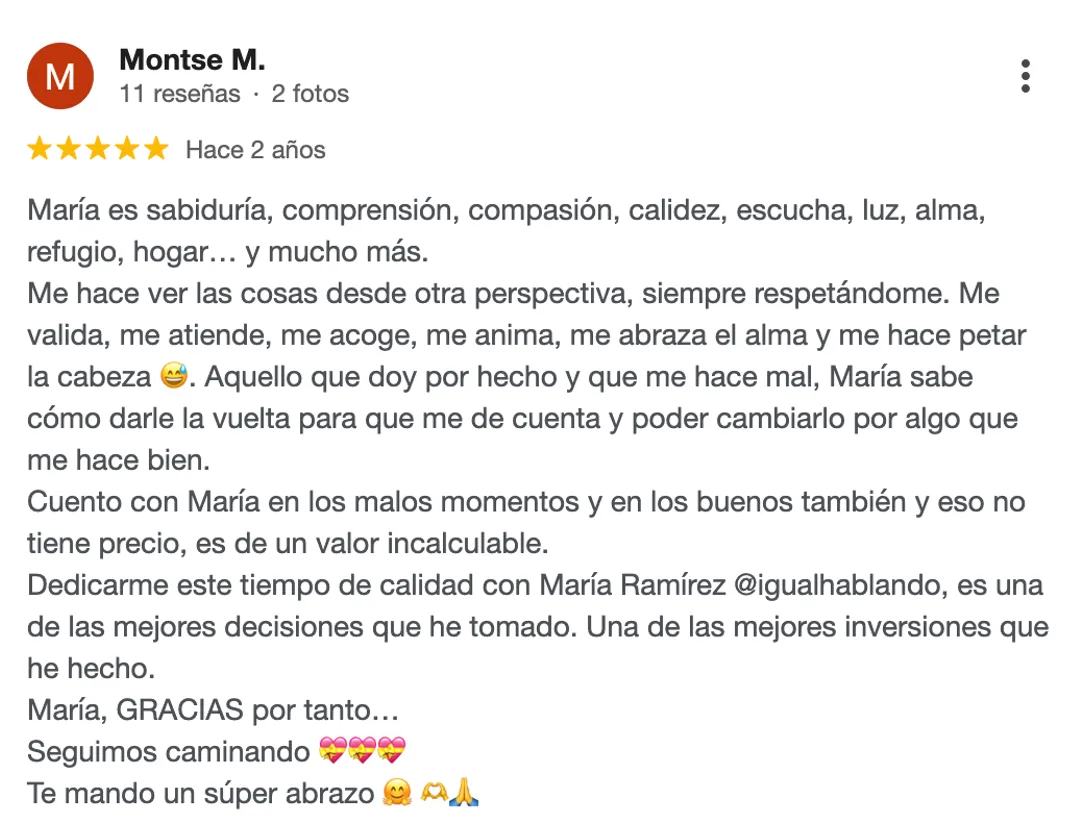Screen dimensions: 1083x824
Task: Click the first gold rating star
Action: (x=40, y=148)
